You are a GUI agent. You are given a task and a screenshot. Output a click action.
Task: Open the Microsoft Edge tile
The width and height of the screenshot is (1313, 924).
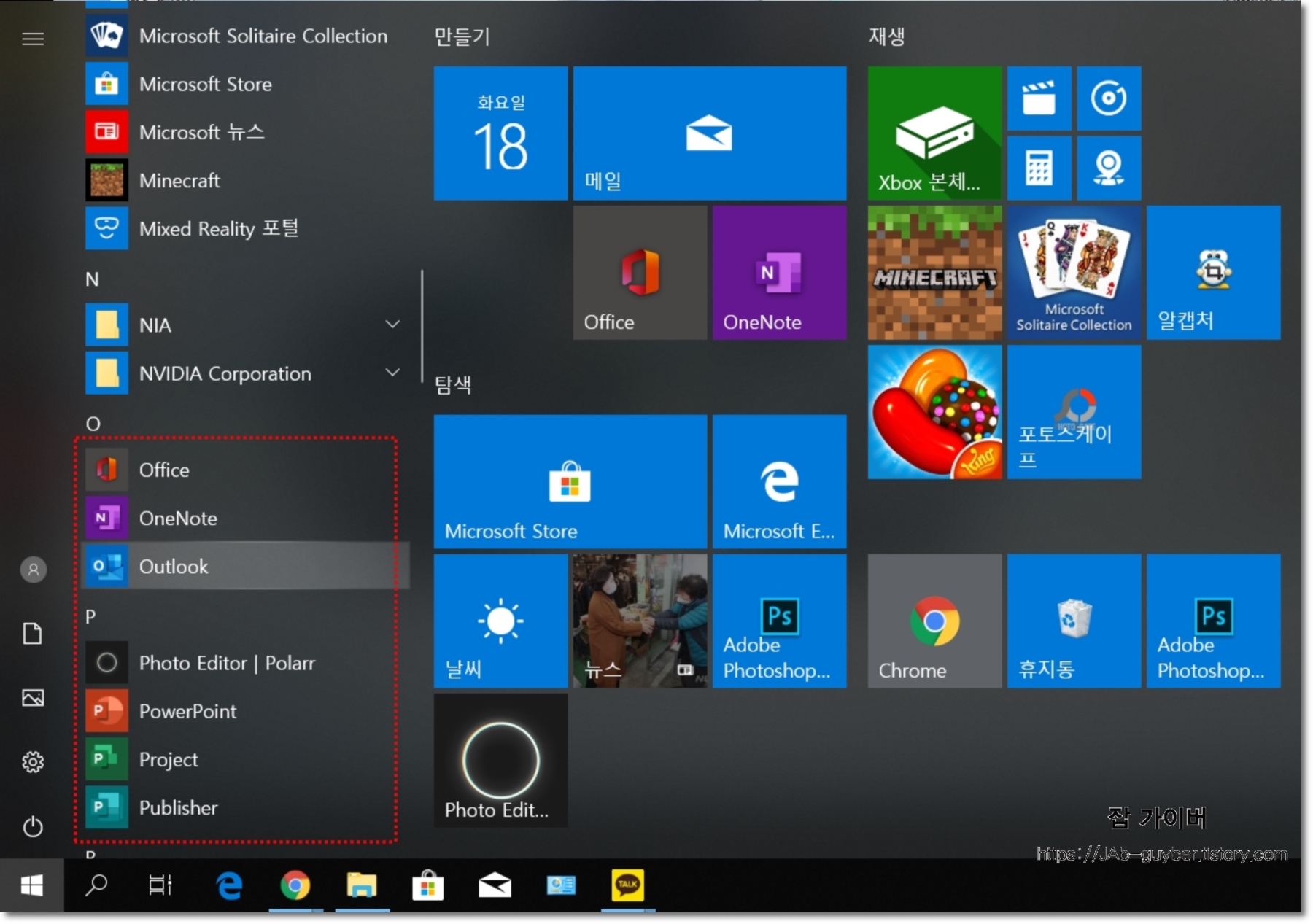click(779, 481)
